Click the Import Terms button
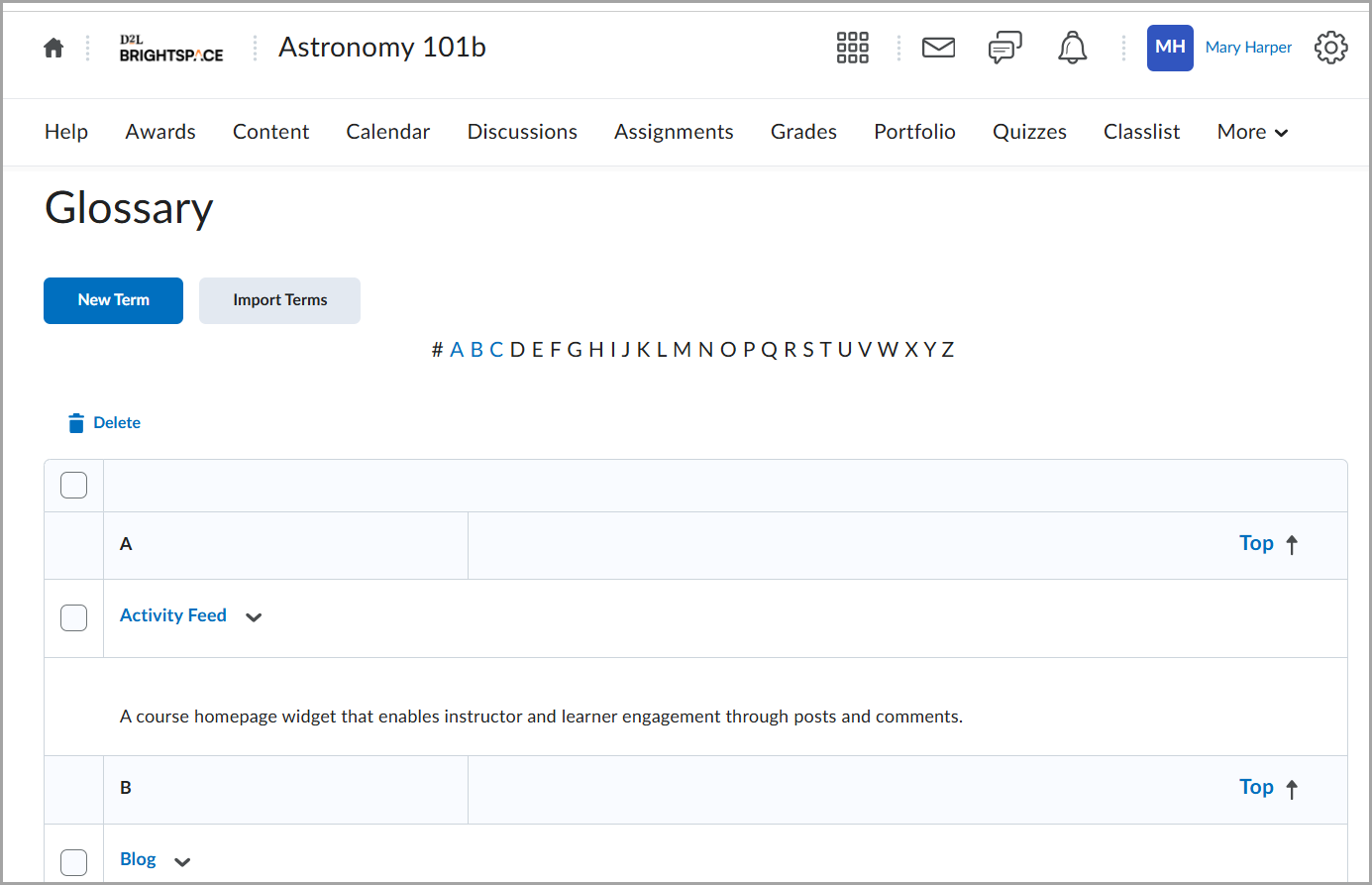The height and width of the screenshot is (885, 1372). pos(279,300)
